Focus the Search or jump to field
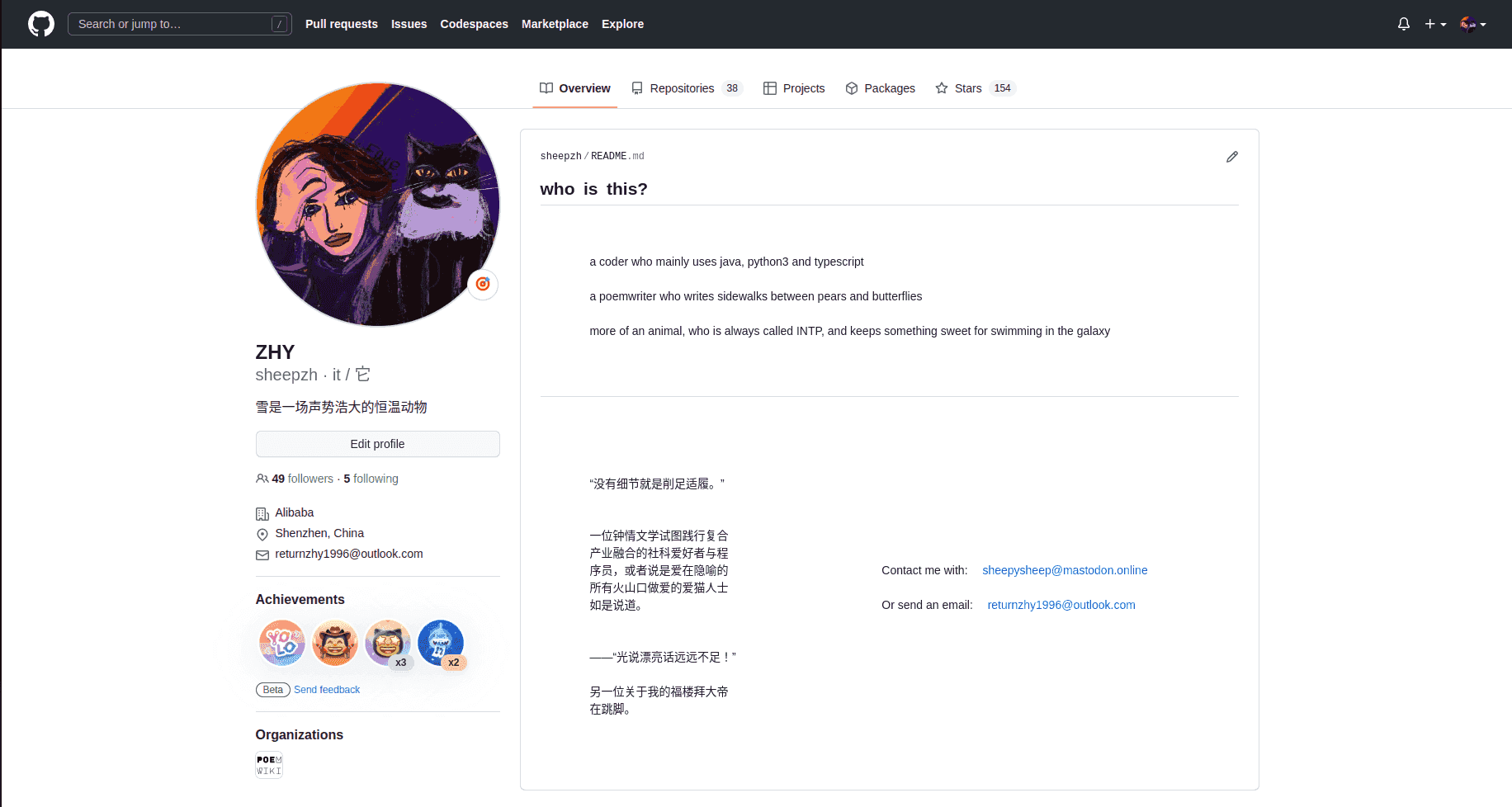 (180, 24)
